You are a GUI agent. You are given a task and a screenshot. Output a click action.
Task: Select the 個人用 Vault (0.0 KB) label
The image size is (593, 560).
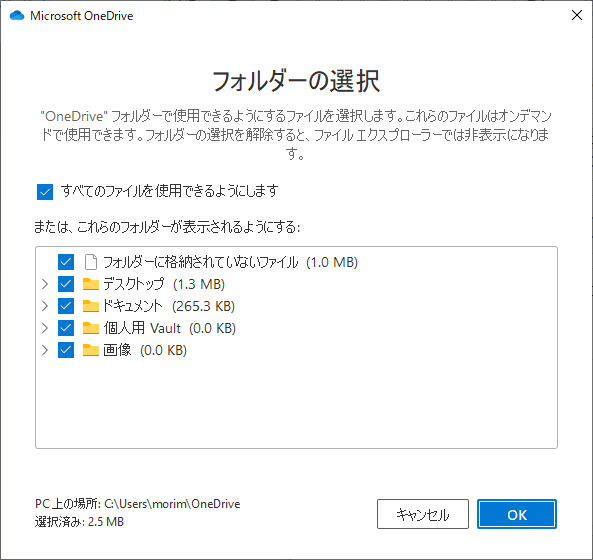pyautogui.click(x=170, y=328)
